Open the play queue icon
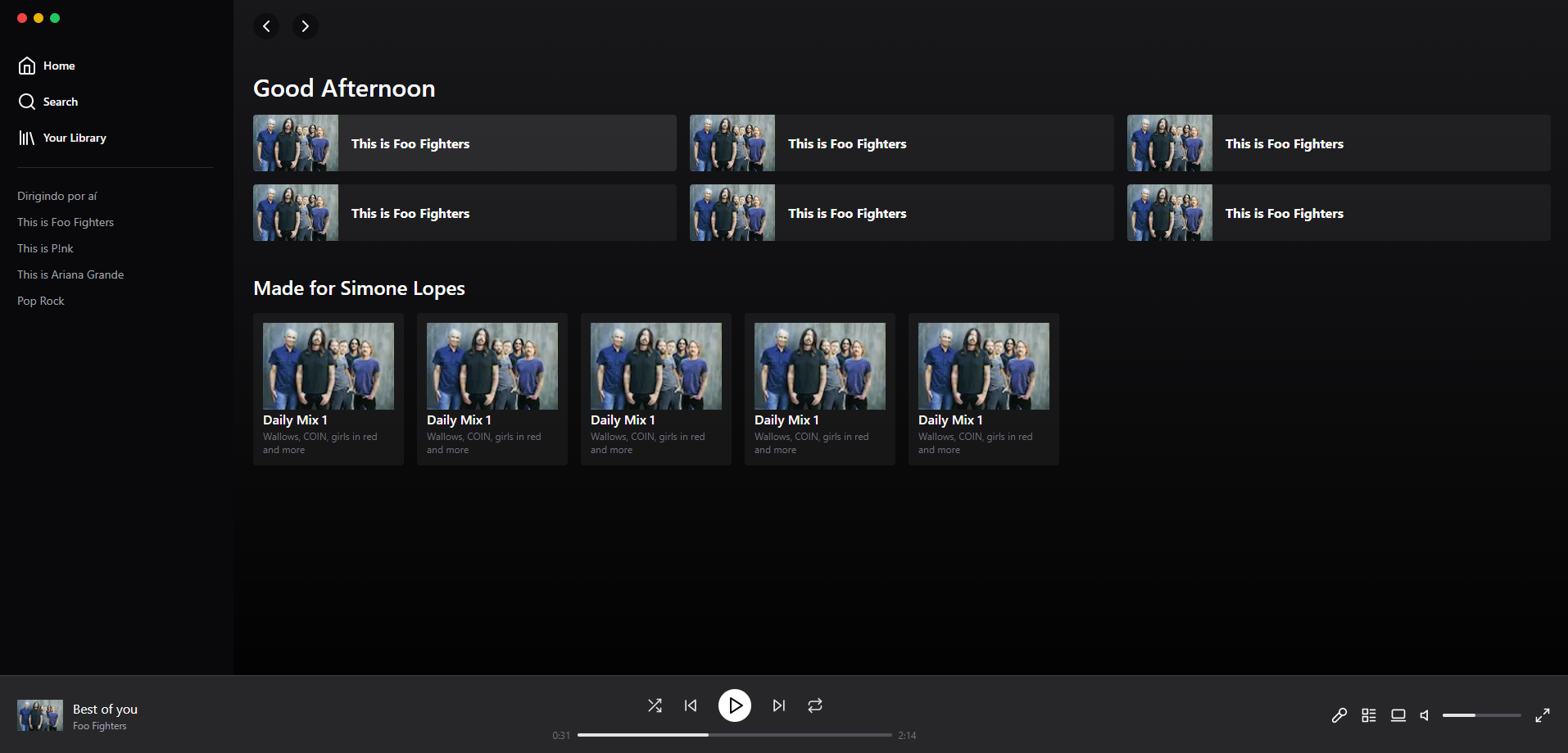 point(1368,714)
